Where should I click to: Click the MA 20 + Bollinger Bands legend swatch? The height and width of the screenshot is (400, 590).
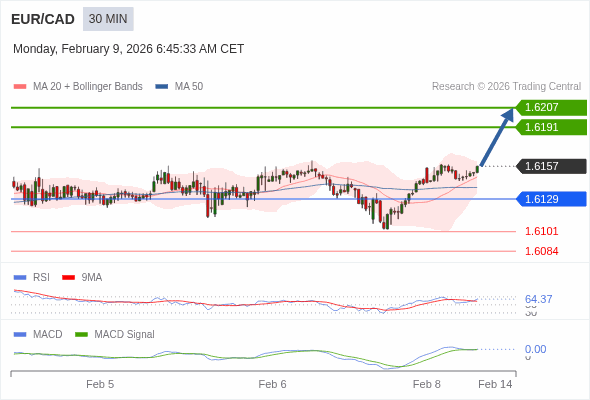[x=20, y=87]
